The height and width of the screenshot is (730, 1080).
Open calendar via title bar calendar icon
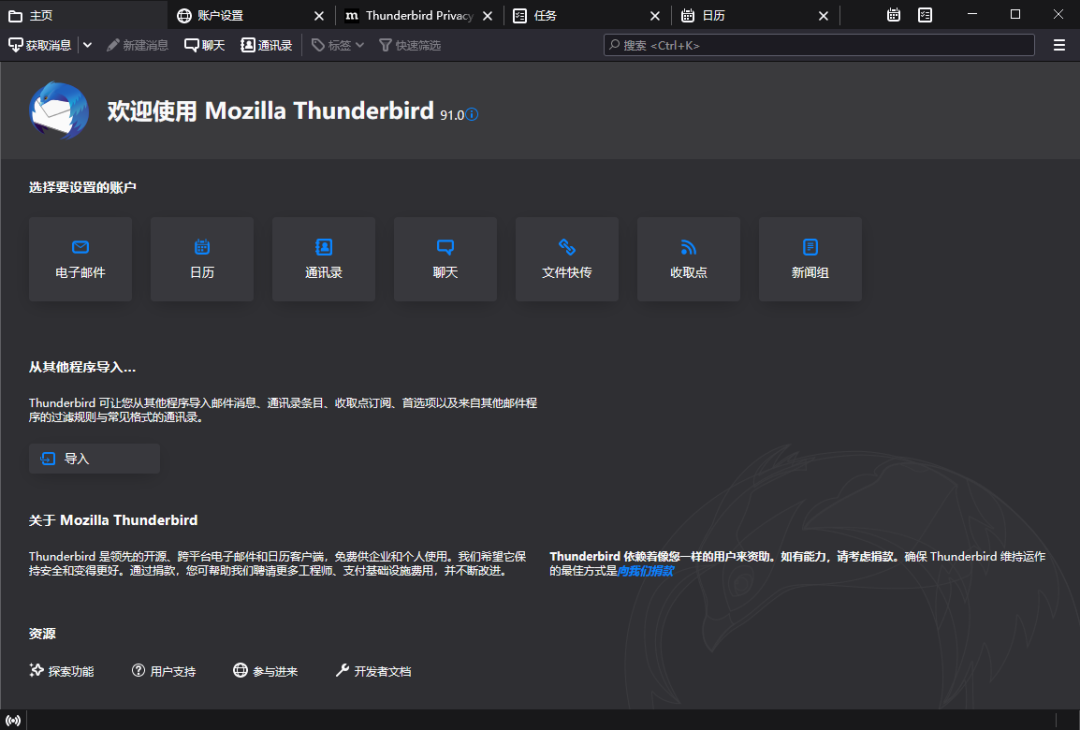[x=893, y=15]
